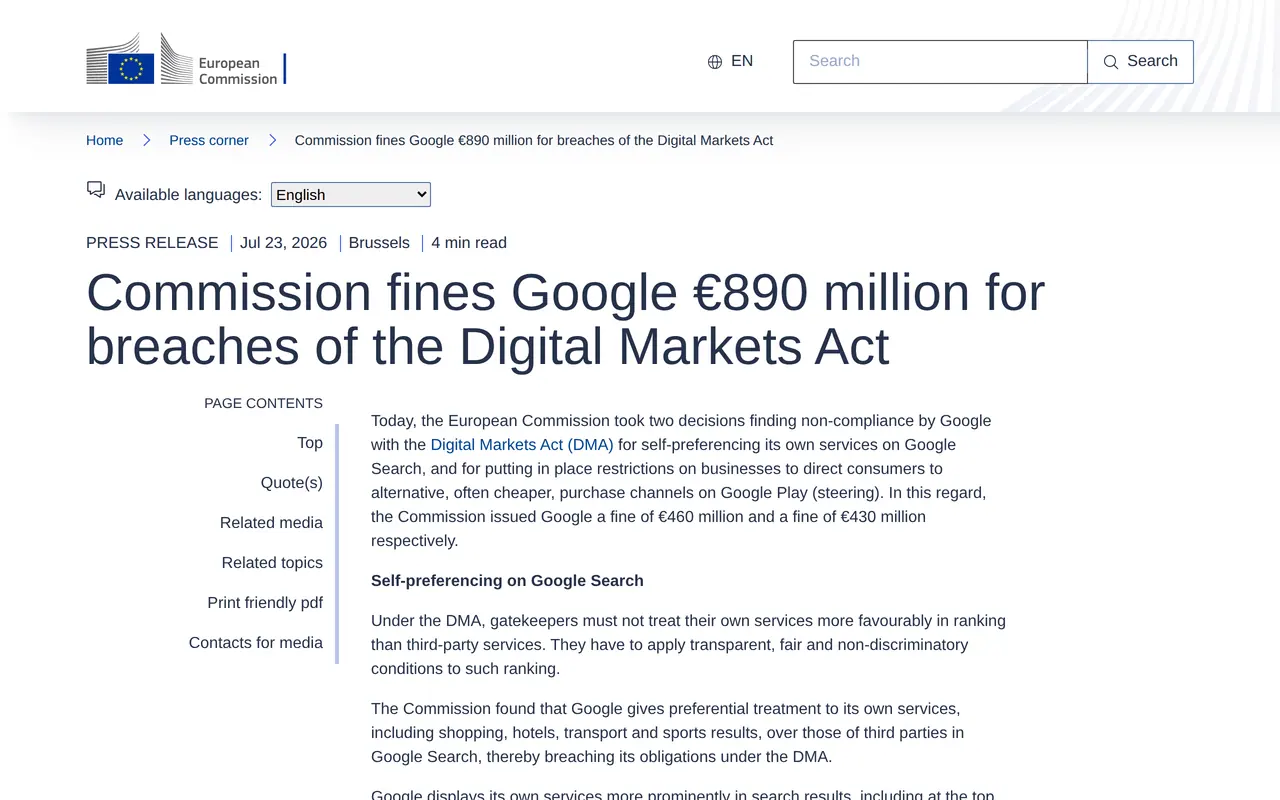Click the current page breadcrumb text
The height and width of the screenshot is (800, 1280).
(534, 140)
